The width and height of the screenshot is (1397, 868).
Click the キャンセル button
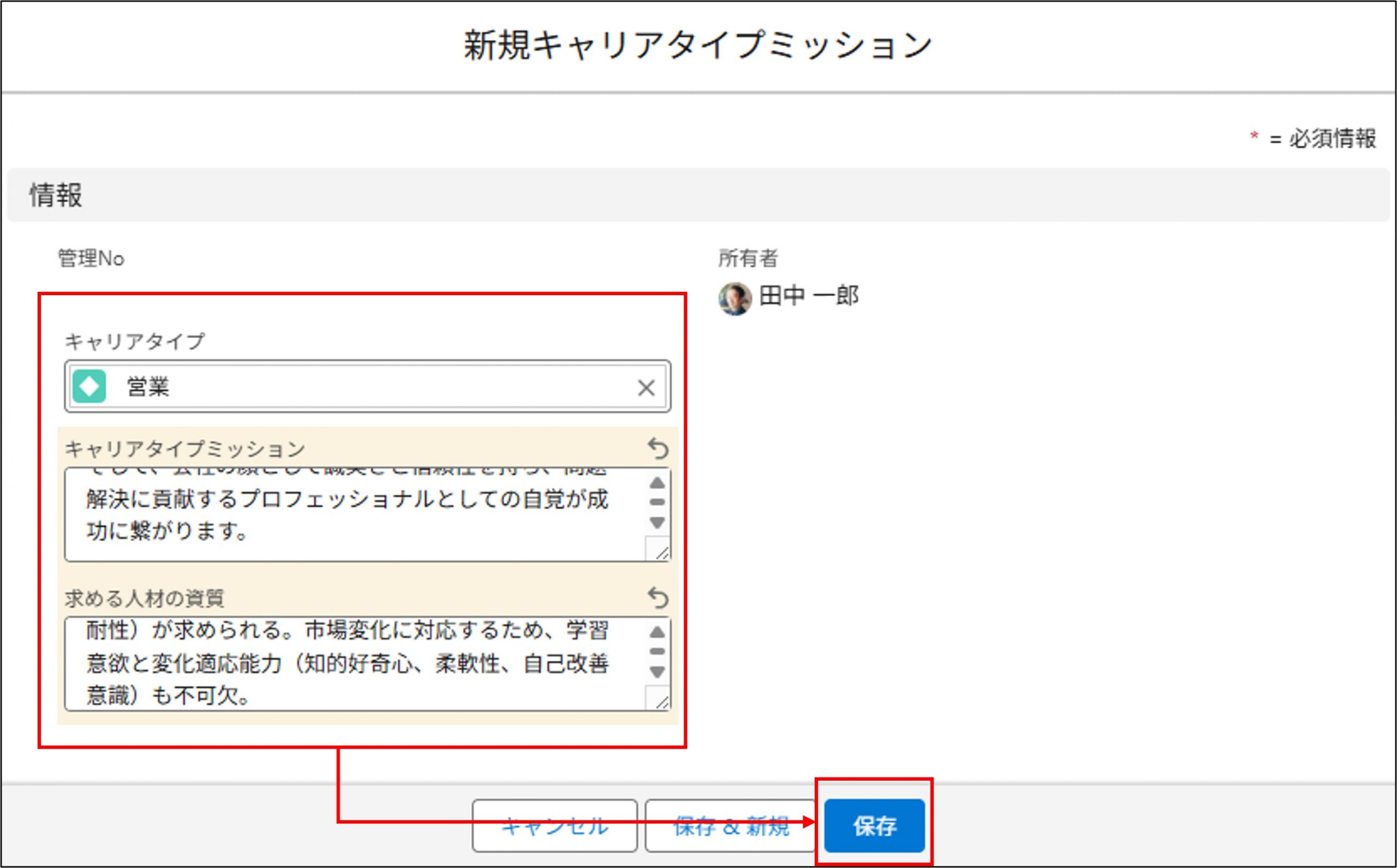tap(554, 825)
